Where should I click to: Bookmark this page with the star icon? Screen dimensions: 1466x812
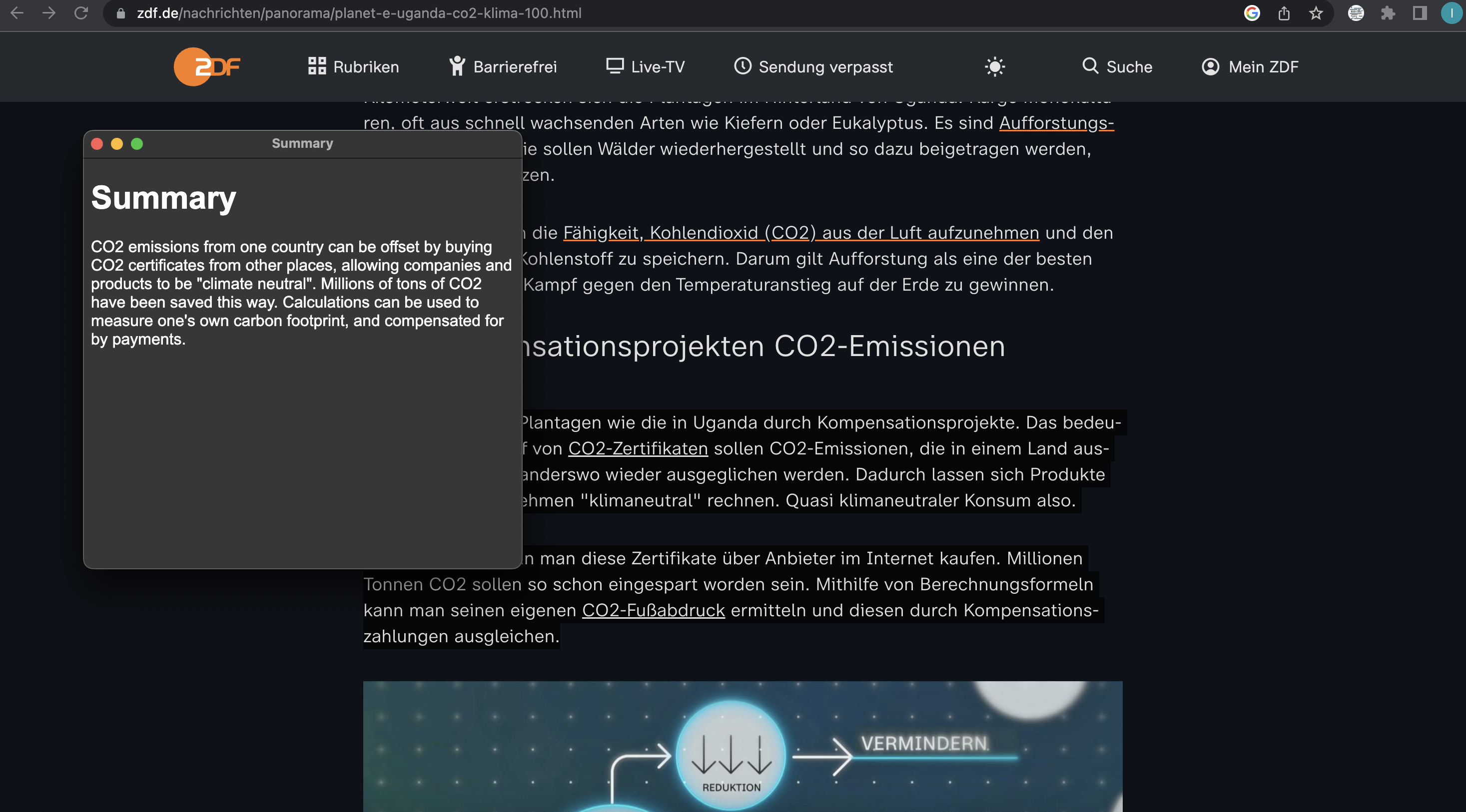(1316, 13)
